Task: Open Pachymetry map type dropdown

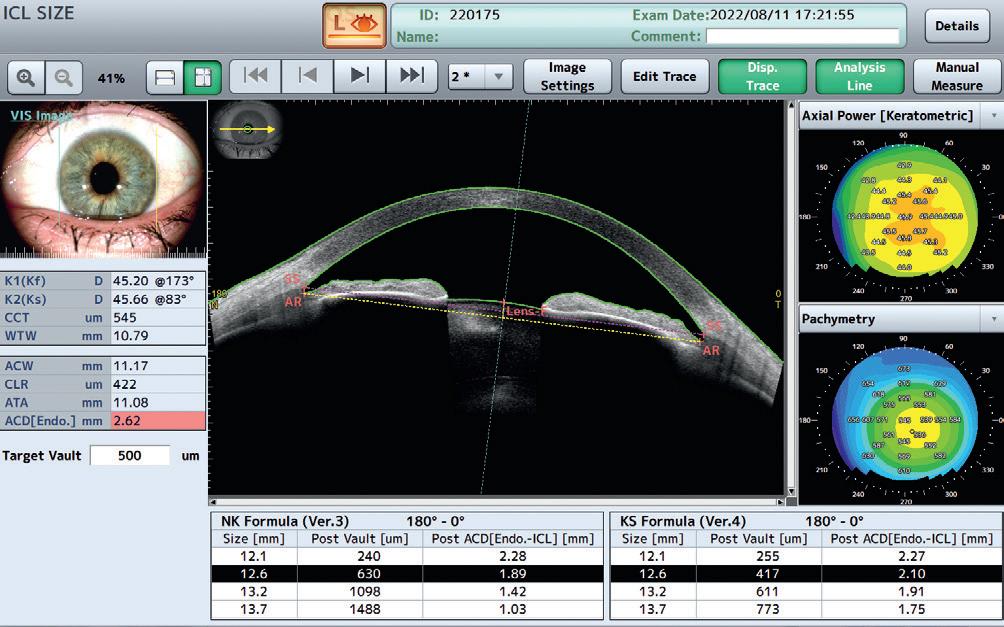Action: pyautogui.click(x=994, y=319)
